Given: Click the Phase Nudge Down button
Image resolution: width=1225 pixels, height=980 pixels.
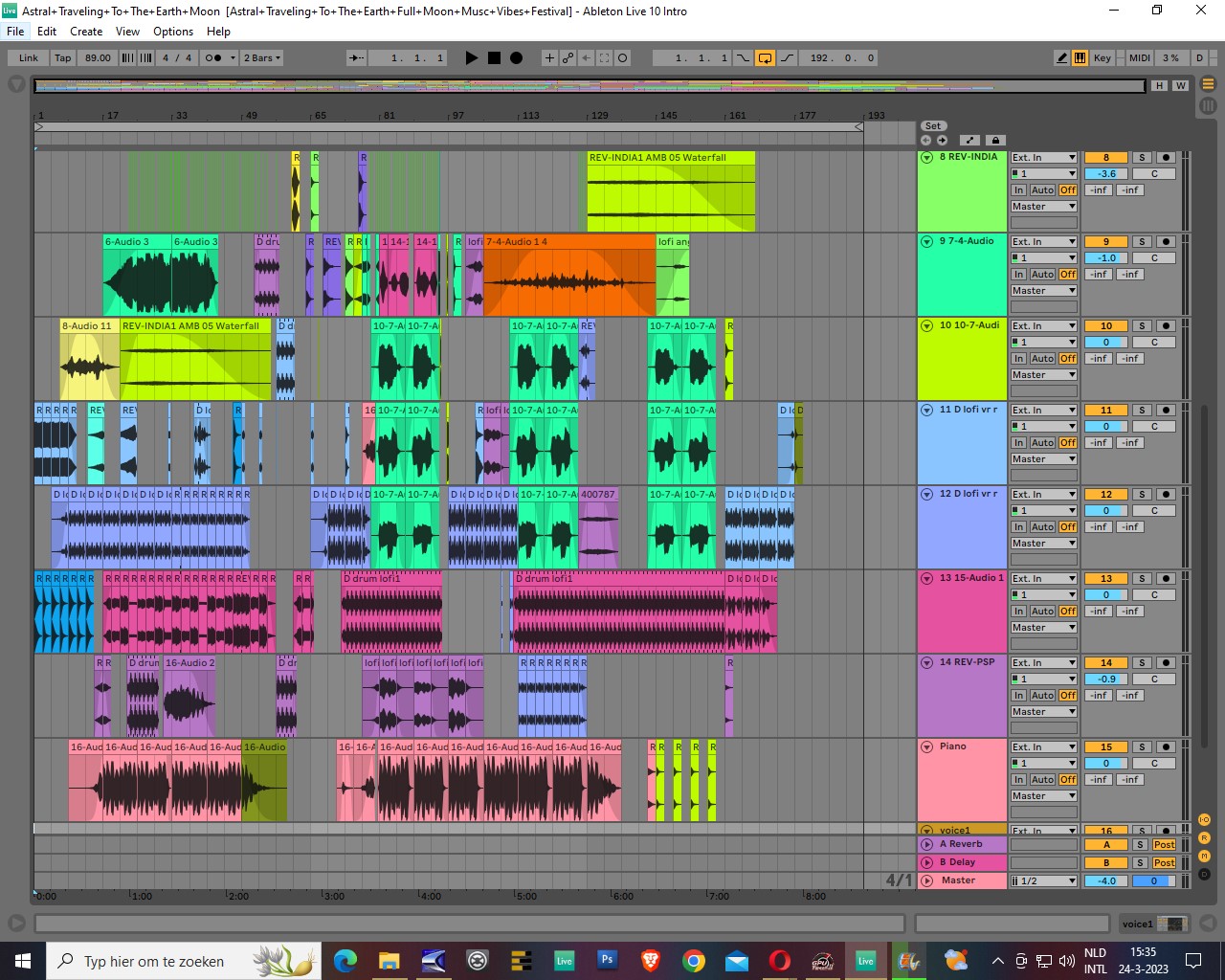Looking at the screenshot, I should pyautogui.click(x=127, y=58).
